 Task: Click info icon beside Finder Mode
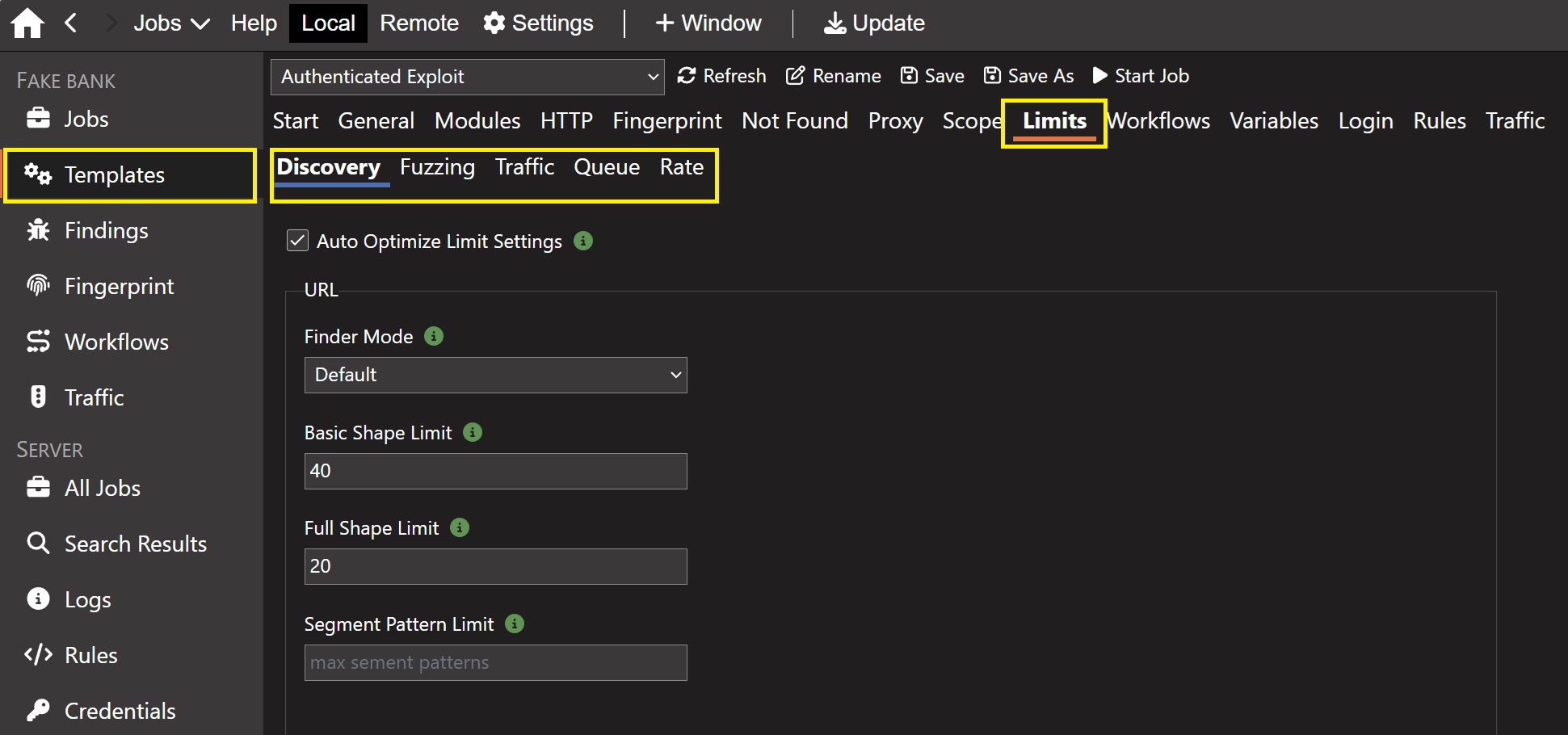click(434, 336)
